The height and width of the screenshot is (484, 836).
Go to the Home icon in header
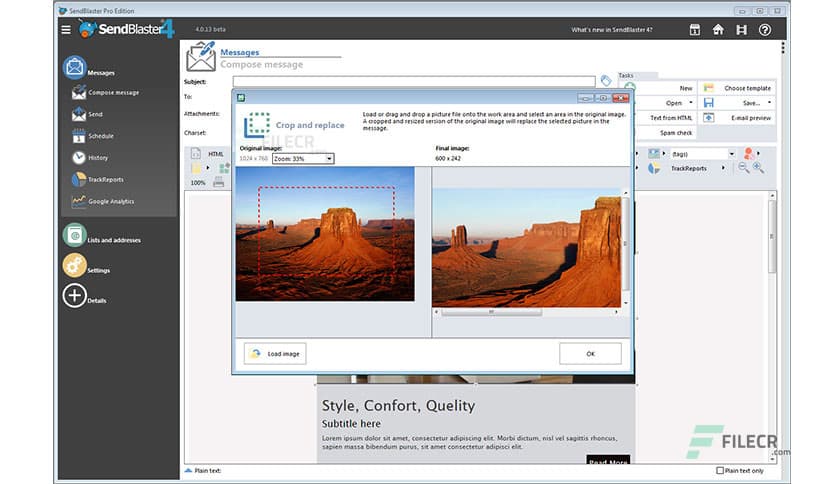tap(718, 30)
